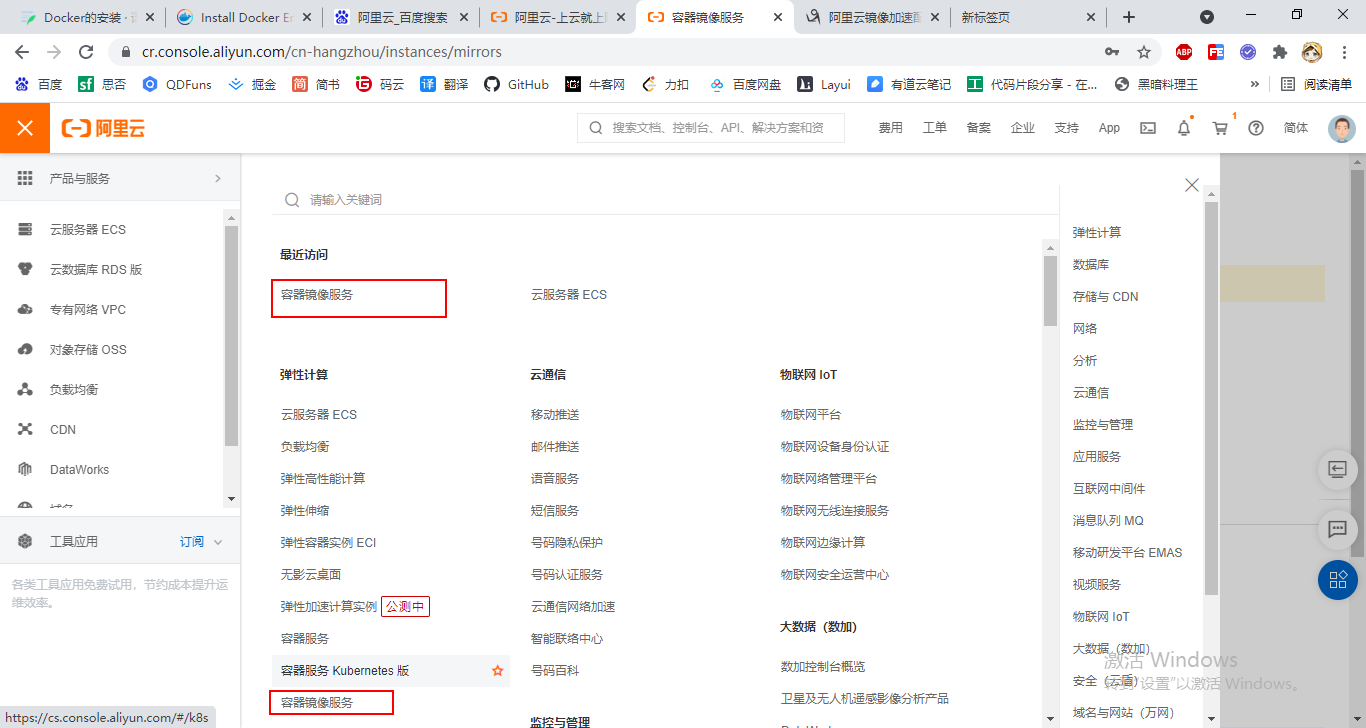Switch to the Docker的安装 tab
Viewport: 1366px width, 728px height.
pyautogui.click(x=89, y=17)
